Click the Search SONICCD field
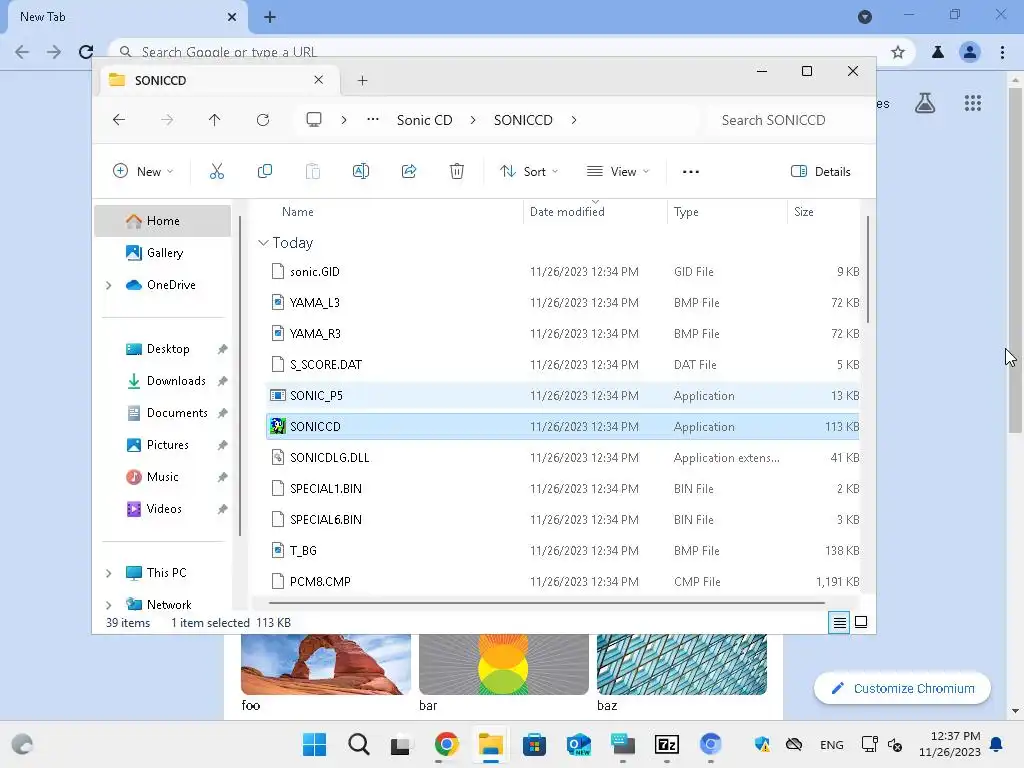Image resolution: width=1024 pixels, height=768 pixels. (788, 120)
